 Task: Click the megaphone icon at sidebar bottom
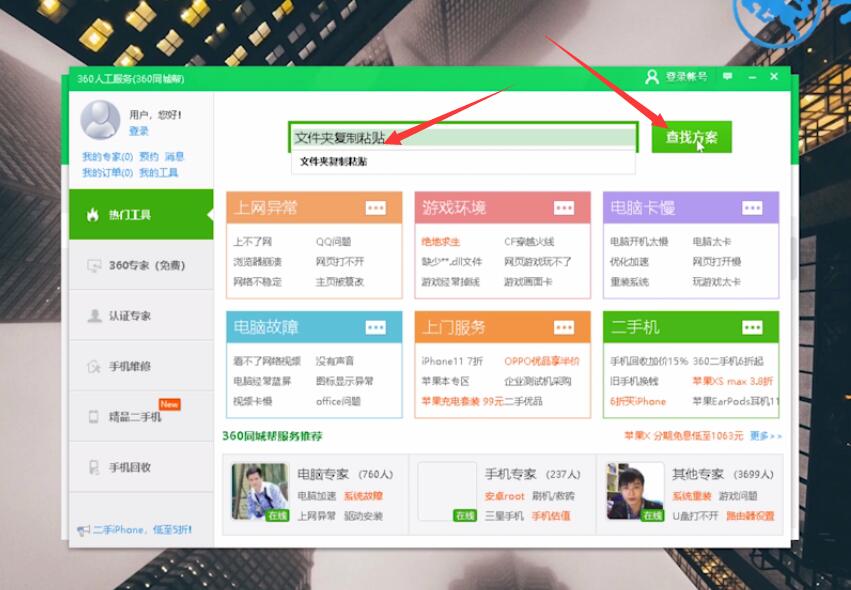[x=83, y=530]
